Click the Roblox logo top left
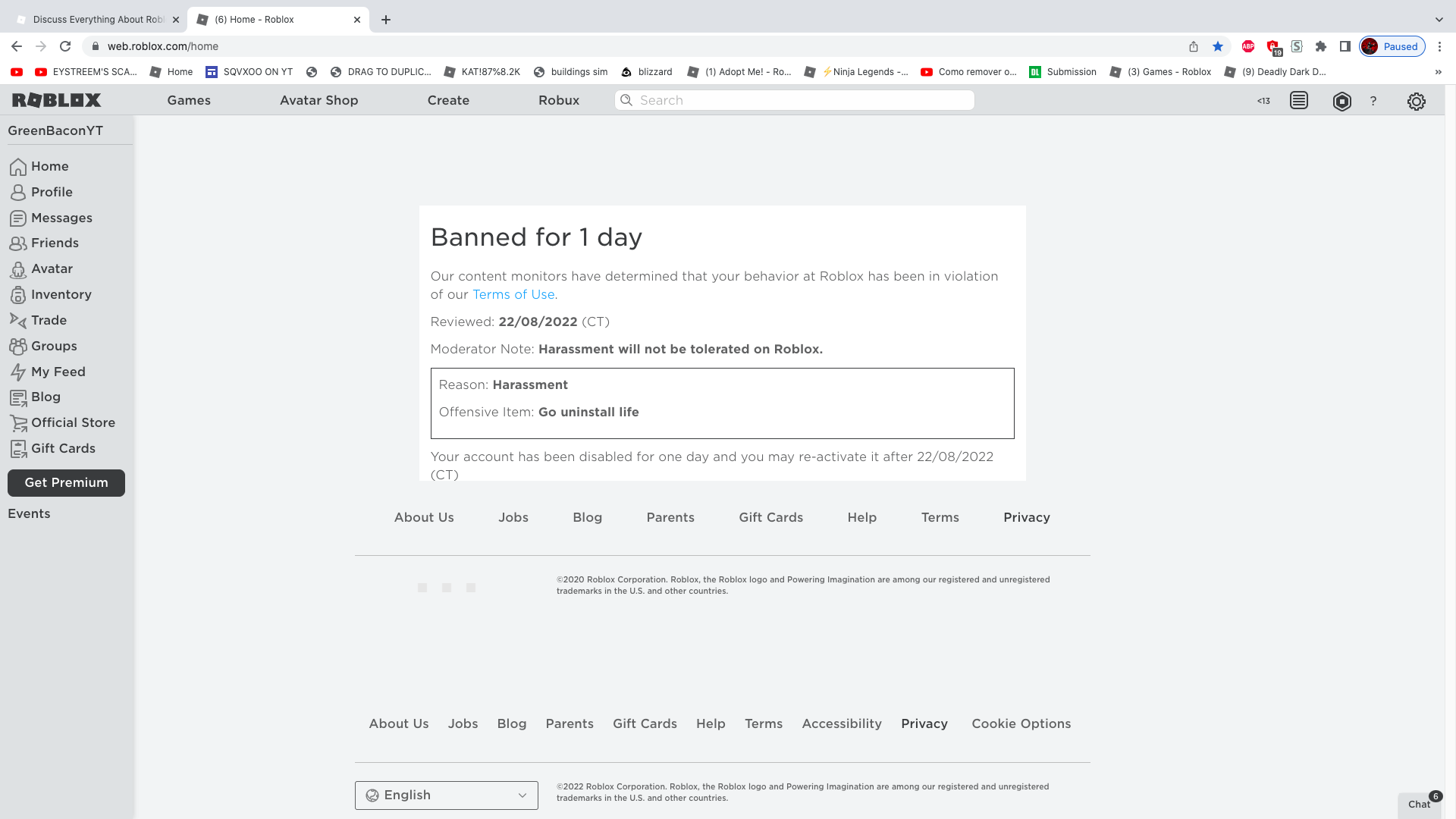 (x=56, y=100)
